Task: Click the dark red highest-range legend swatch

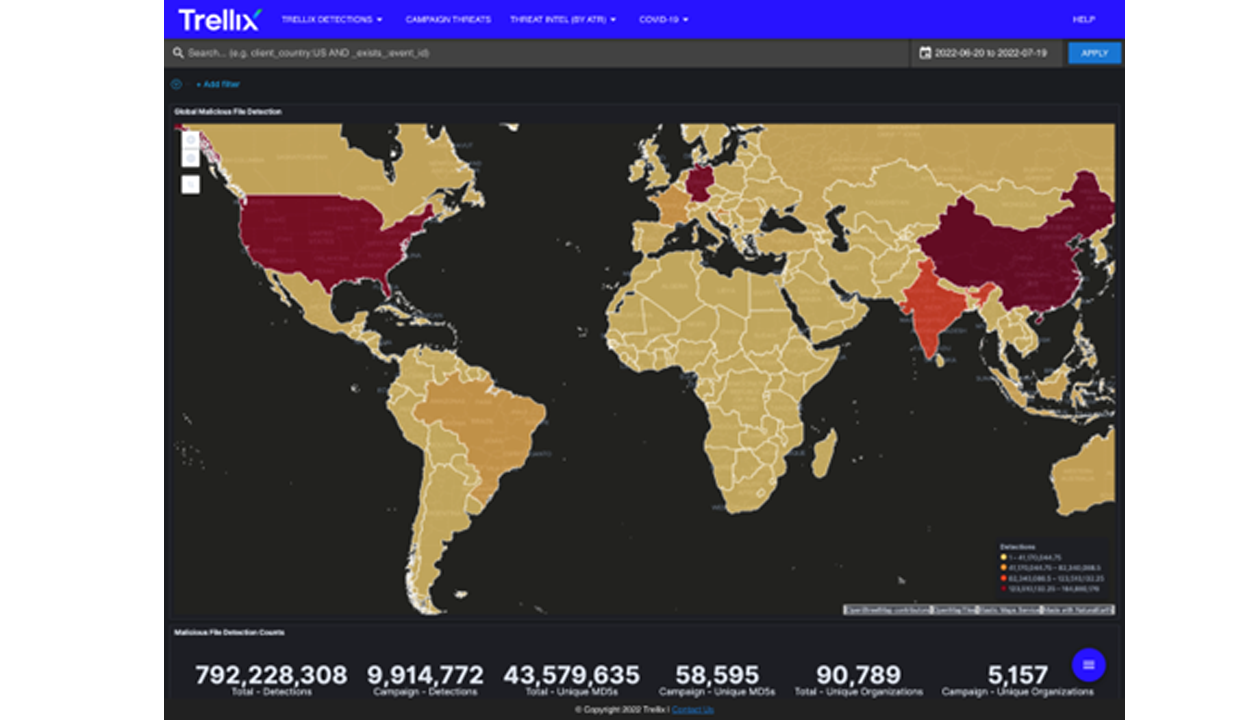Action: tap(1003, 589)
